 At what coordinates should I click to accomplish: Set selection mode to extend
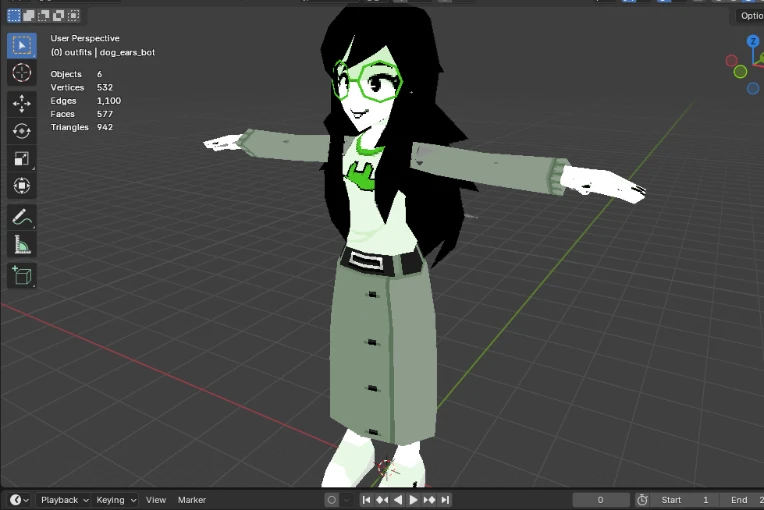[x=29, y=16]
